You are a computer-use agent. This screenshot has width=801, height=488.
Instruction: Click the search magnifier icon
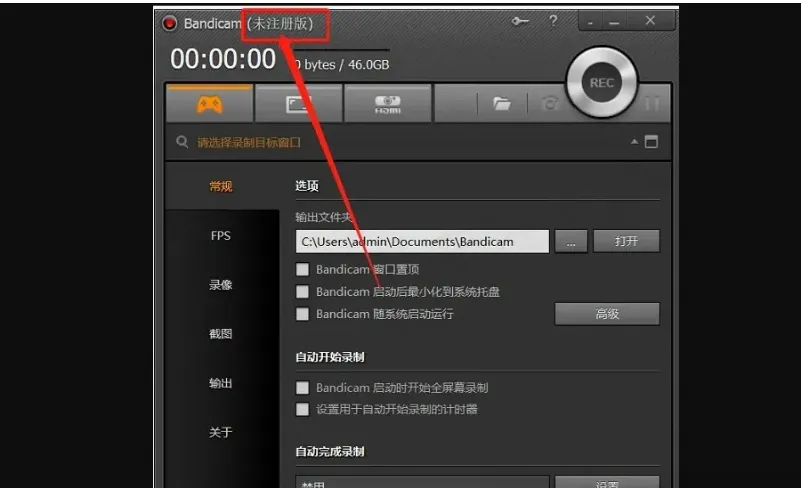coord(182,142)
